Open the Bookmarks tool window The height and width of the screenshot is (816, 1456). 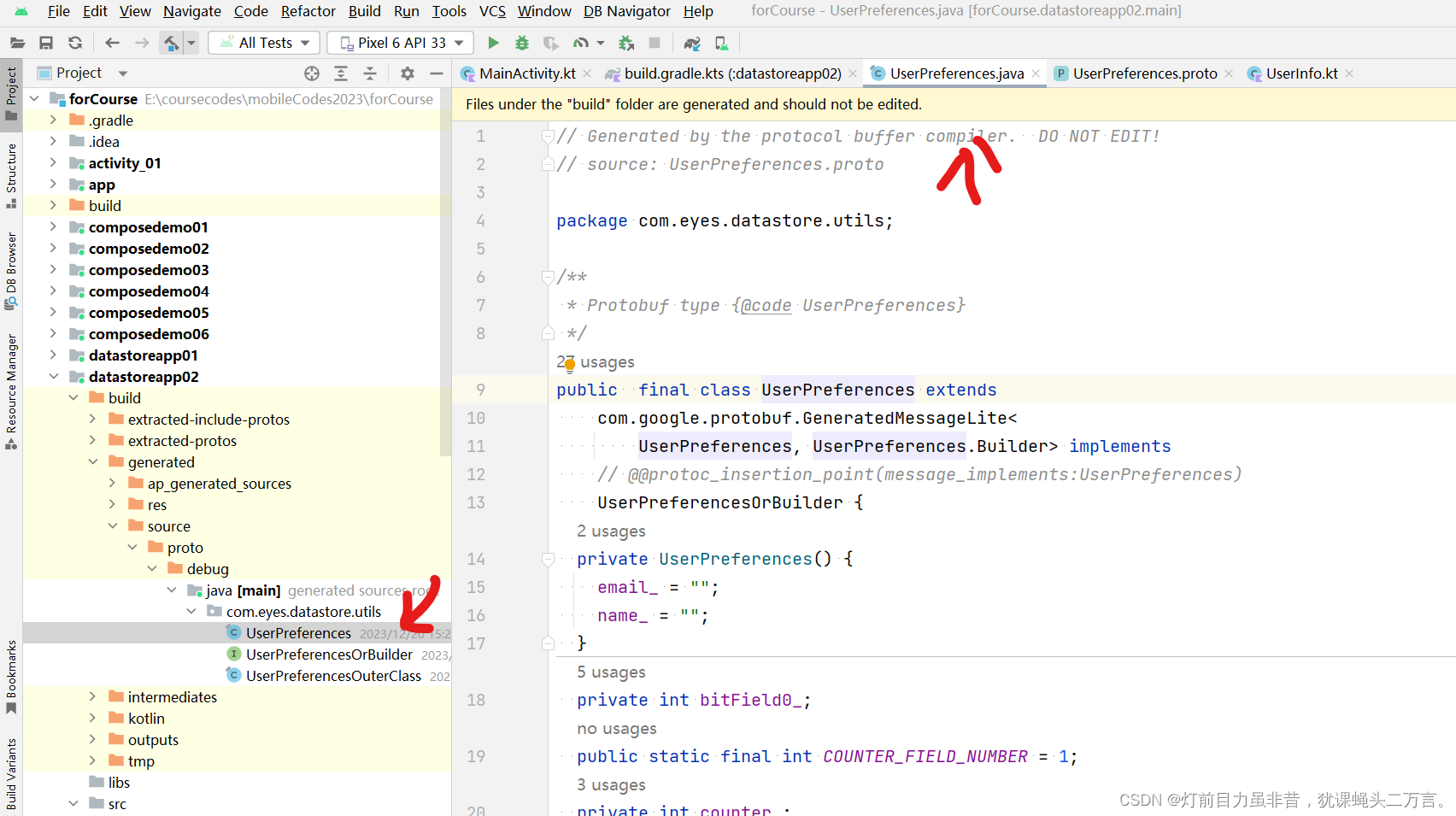pos(11,678)
